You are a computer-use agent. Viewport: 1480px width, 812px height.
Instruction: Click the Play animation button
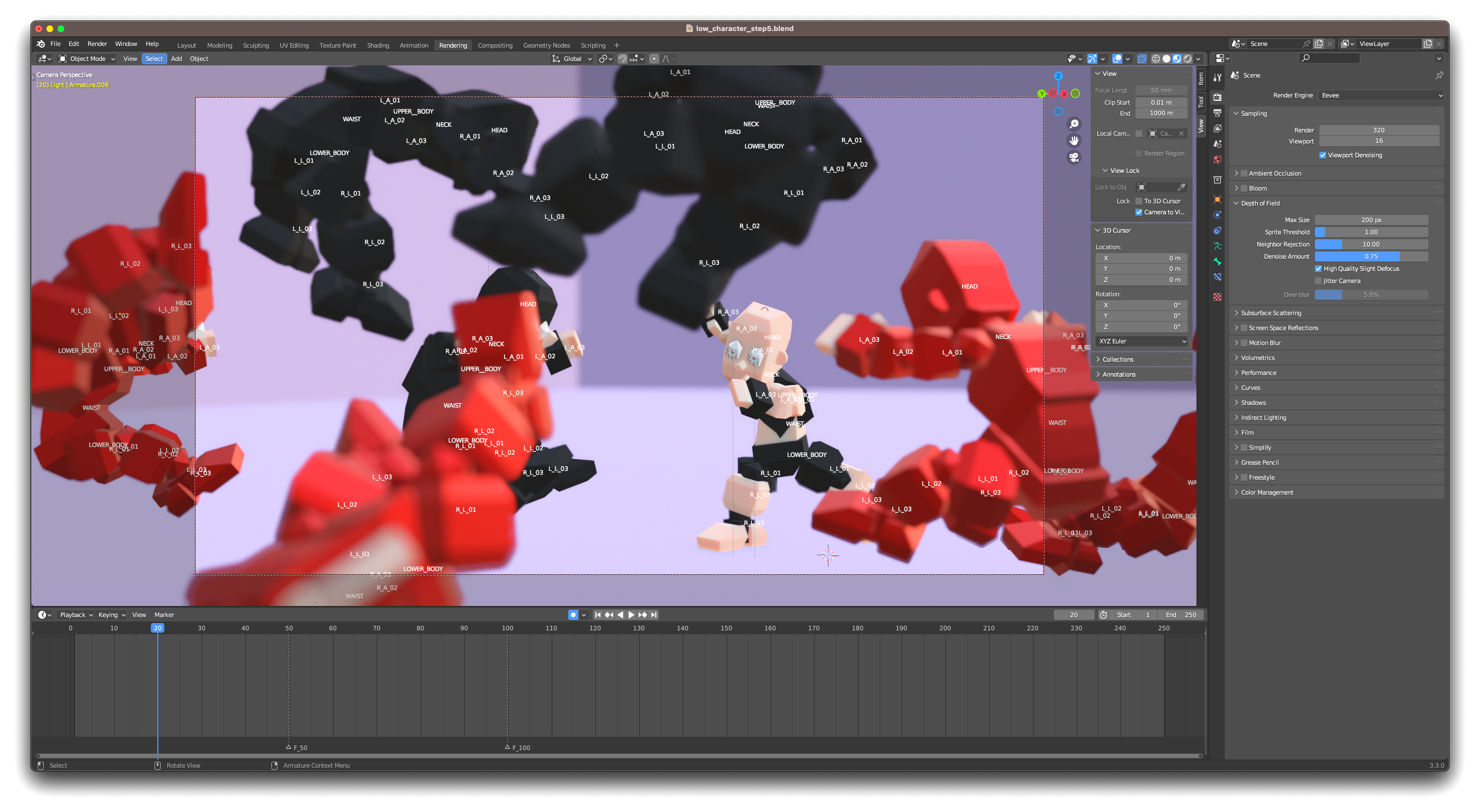pyautogui.click(x=631, y=615)
